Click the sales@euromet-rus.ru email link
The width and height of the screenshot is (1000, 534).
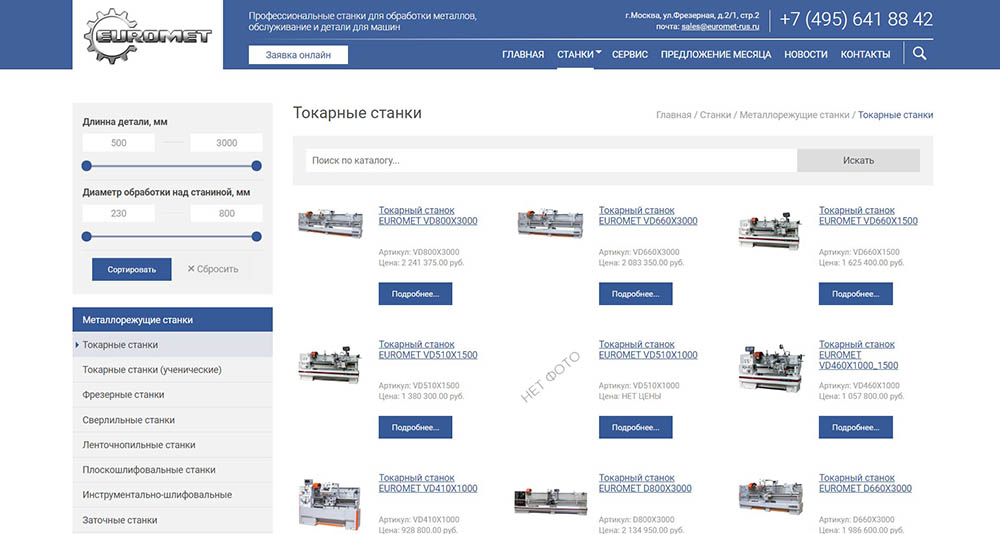tap(720, 27)
